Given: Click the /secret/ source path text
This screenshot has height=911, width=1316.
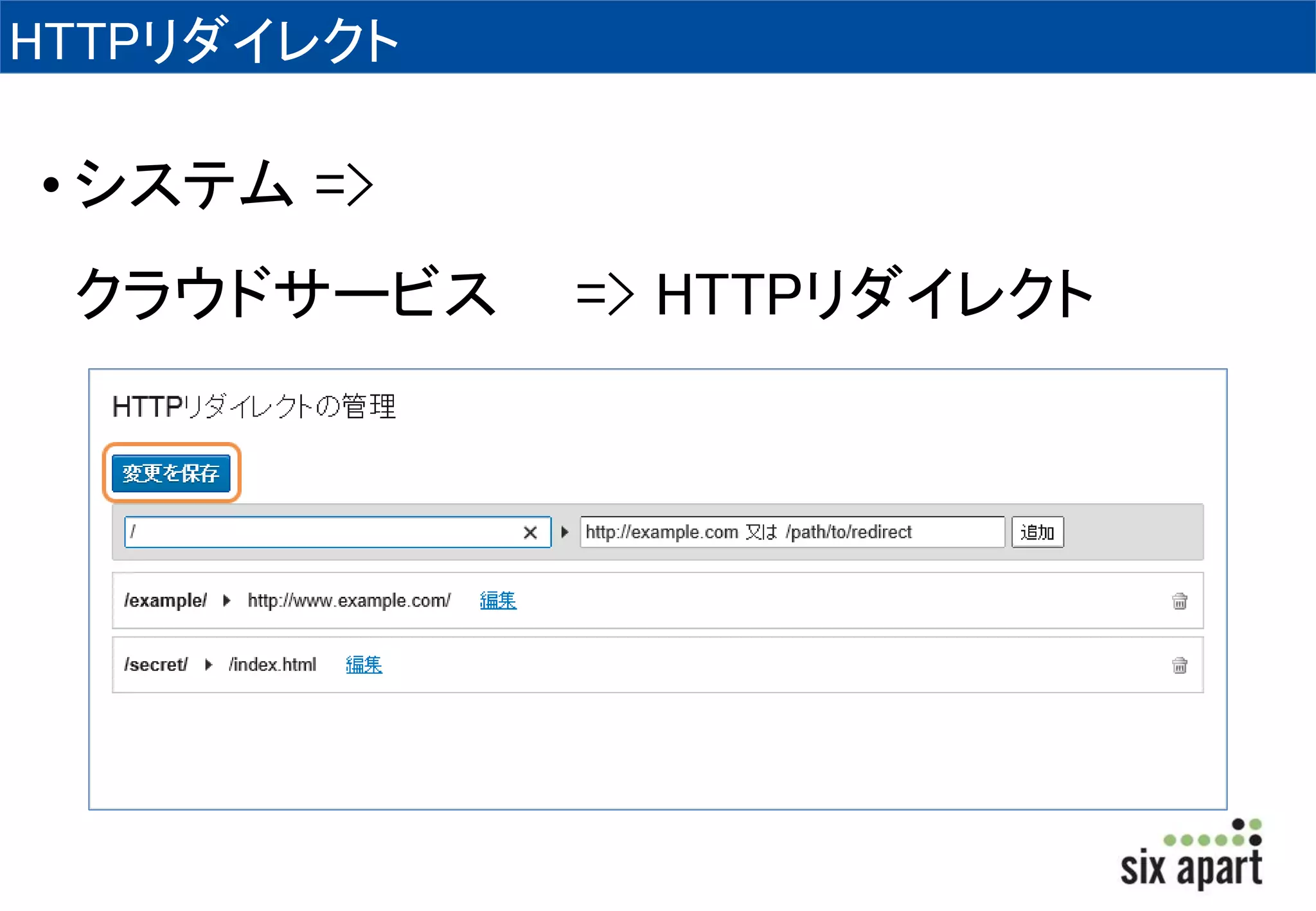Looking at the screenshot, I should click(156, 664).
